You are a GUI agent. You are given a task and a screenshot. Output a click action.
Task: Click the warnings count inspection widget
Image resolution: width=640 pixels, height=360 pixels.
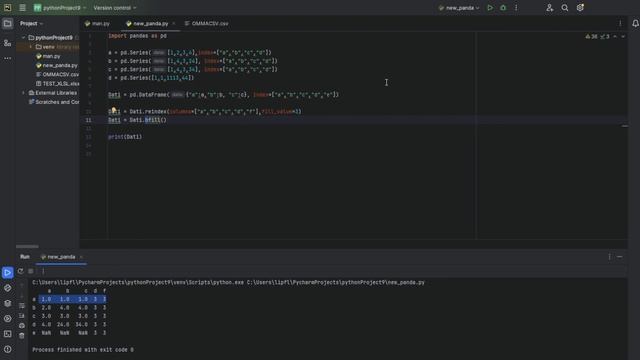597,37
